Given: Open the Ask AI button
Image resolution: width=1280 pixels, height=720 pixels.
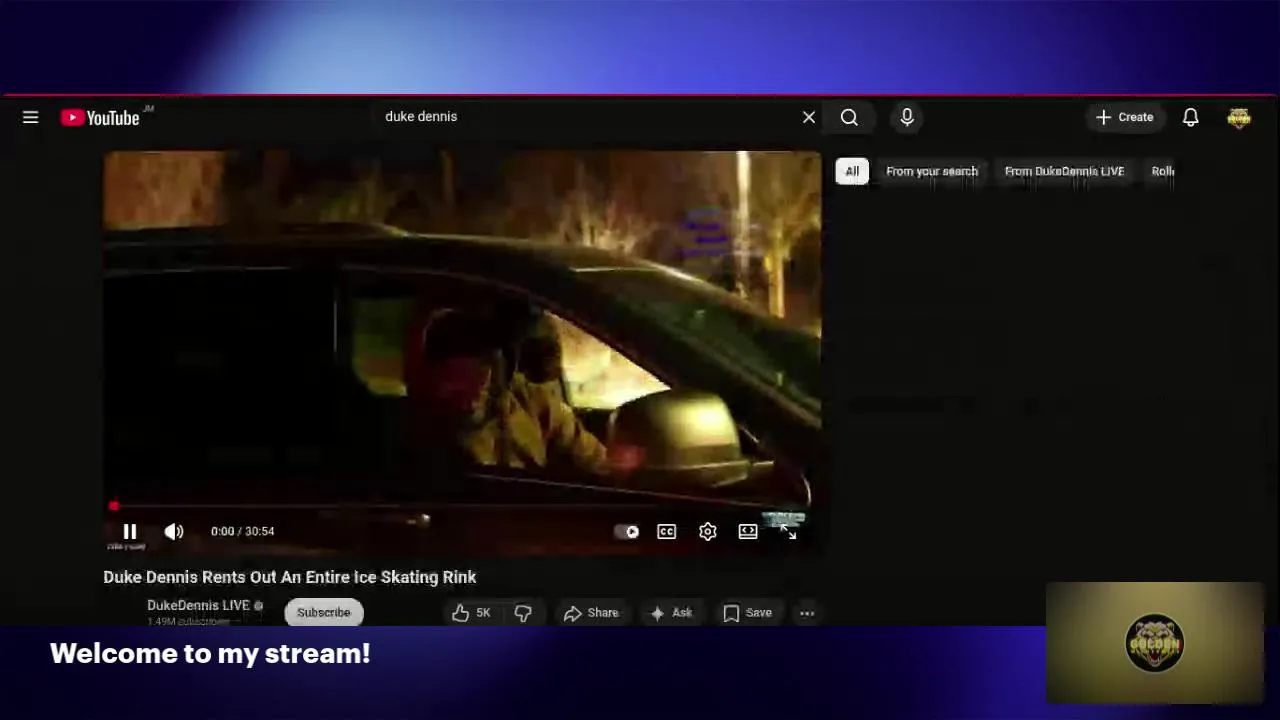Looking at the screenshot, I should click(671, 613).
